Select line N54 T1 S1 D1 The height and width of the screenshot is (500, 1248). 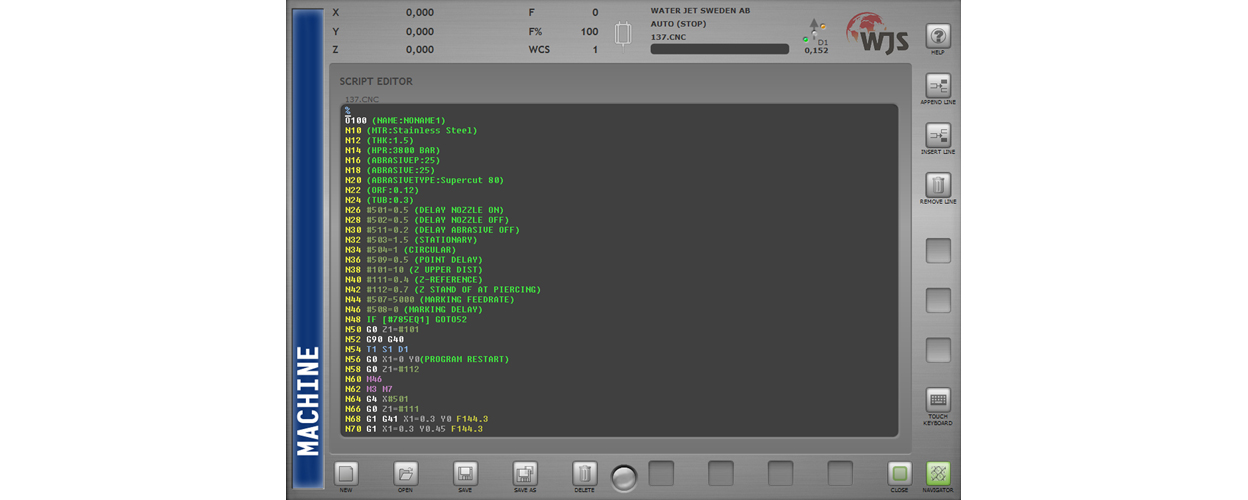(376, 349)
